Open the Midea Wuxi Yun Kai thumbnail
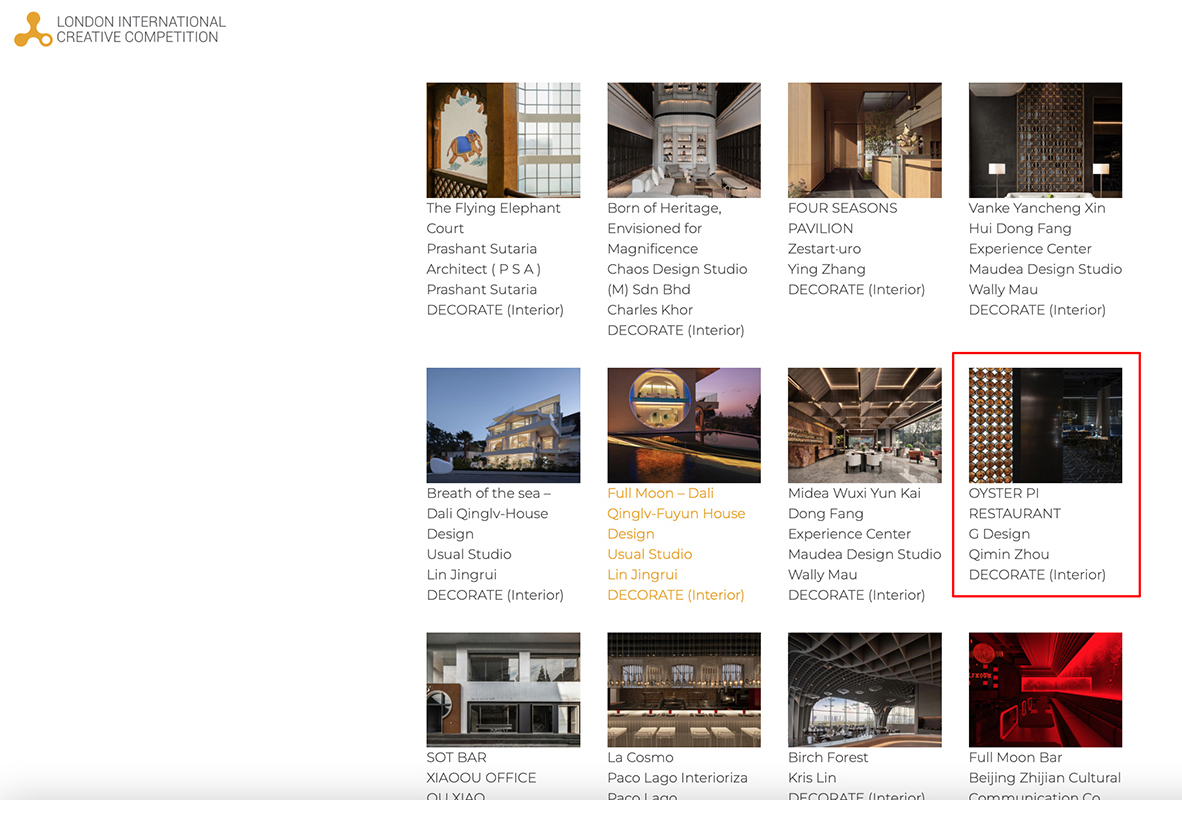1182x834 pixels. click(x=865, y=425)
